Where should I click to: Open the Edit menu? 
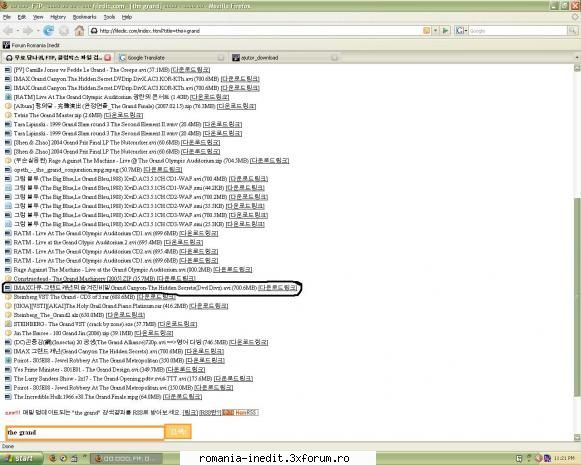coord(22,17)
